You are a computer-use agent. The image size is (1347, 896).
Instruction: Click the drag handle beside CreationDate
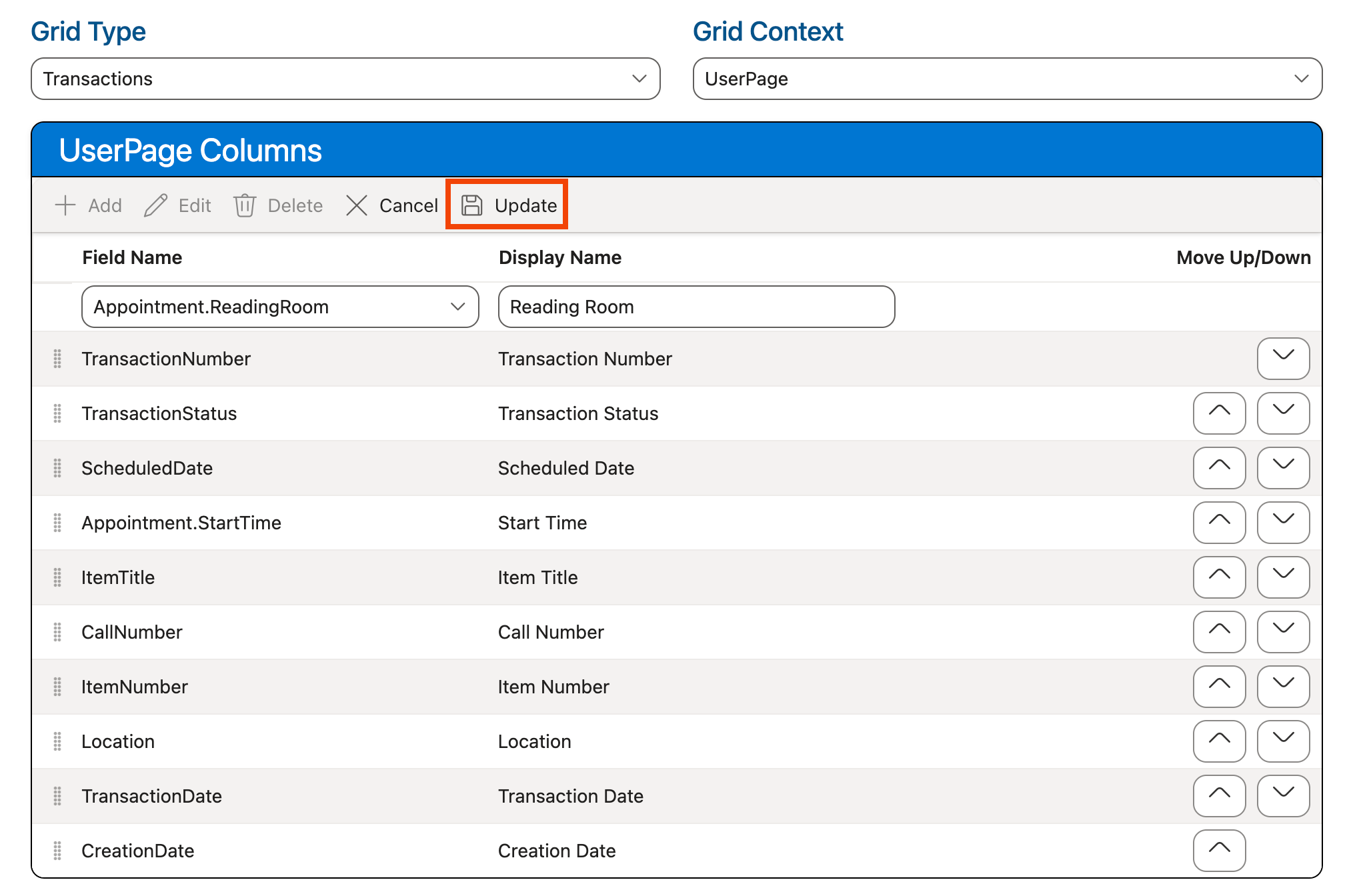point(57,851)
